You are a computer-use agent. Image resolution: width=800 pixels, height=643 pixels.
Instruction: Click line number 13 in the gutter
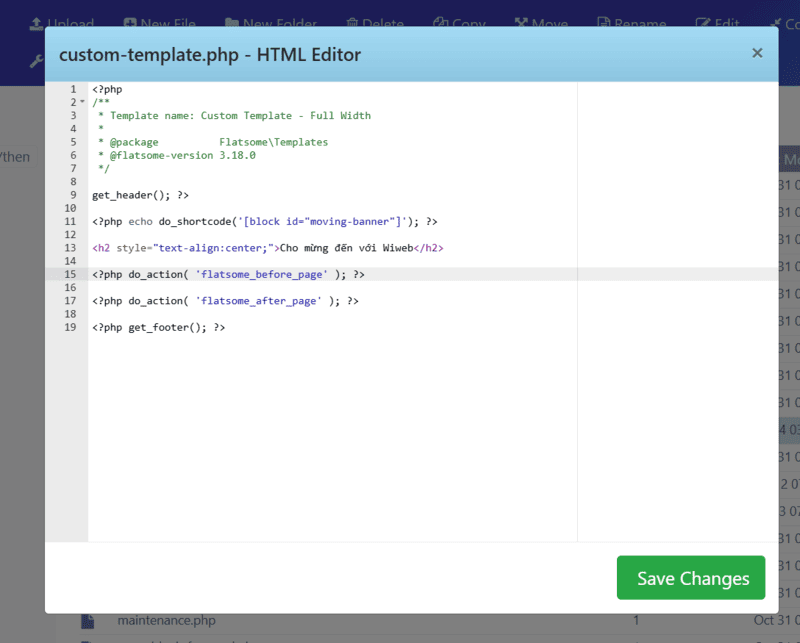pyautogui.click(x=70, y=248)
